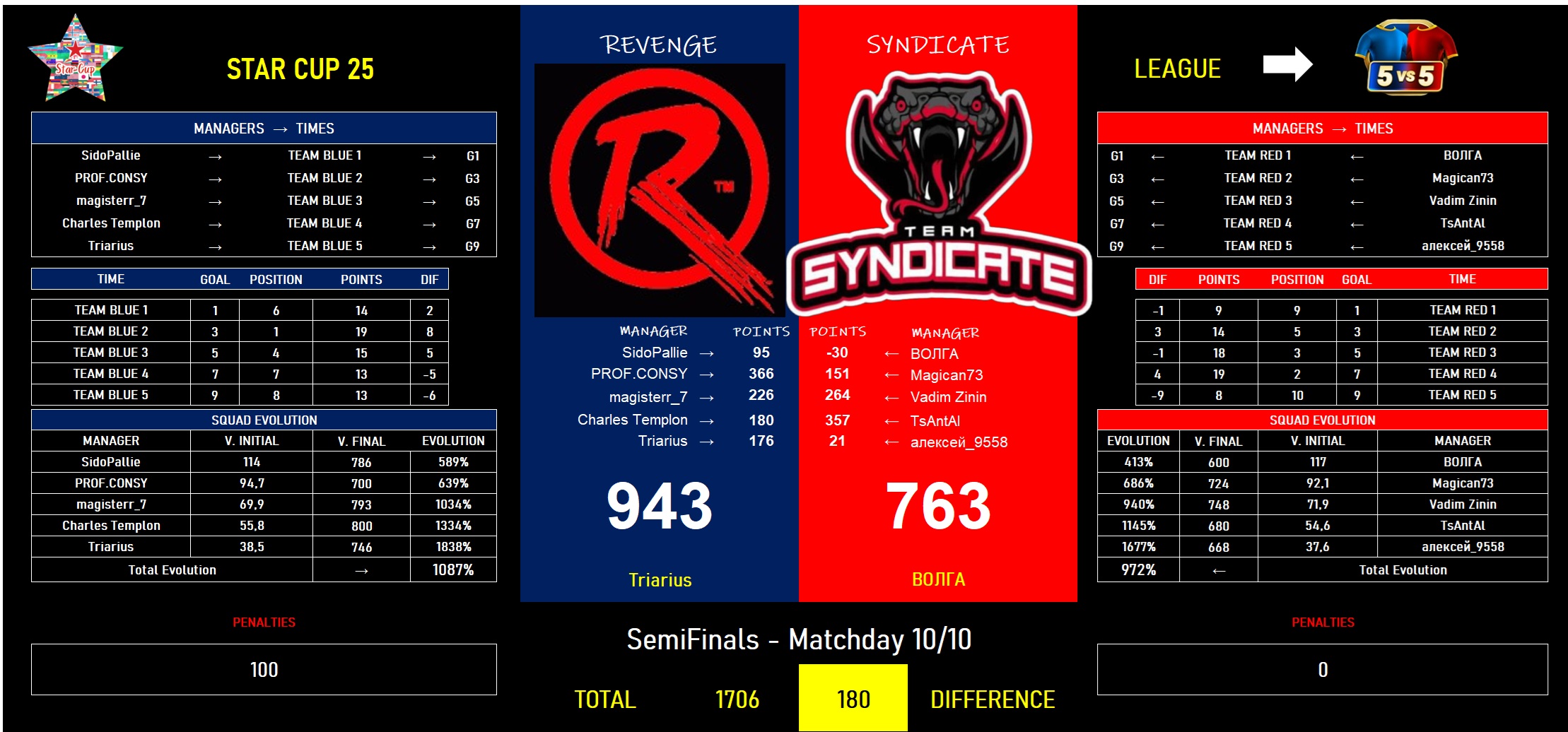
Task: Click the blue SQUAD EVOLUTION header
Action: point(264,420)
